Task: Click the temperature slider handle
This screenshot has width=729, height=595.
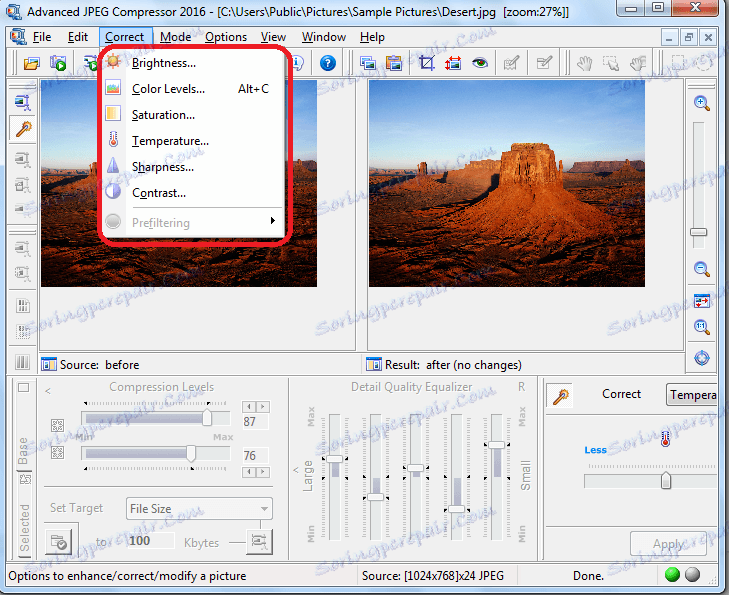Action: pos(665,481)
